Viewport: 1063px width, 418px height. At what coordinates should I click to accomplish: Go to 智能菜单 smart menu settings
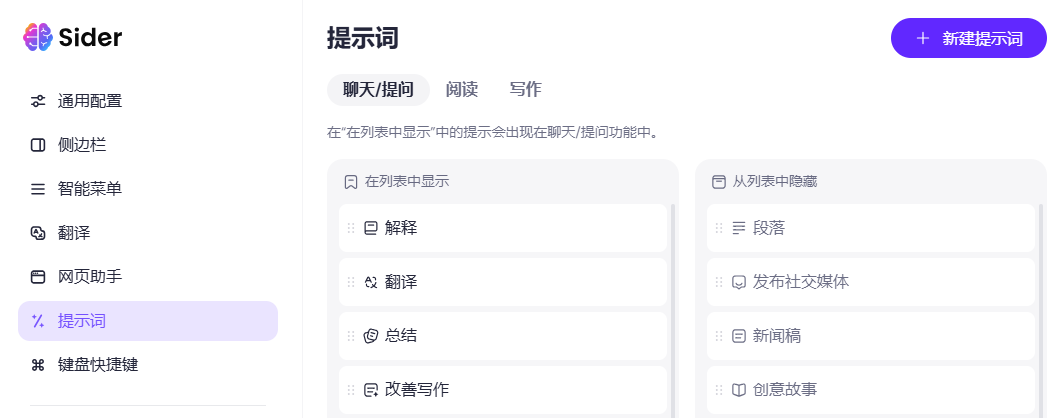click(x=90, y=189)
